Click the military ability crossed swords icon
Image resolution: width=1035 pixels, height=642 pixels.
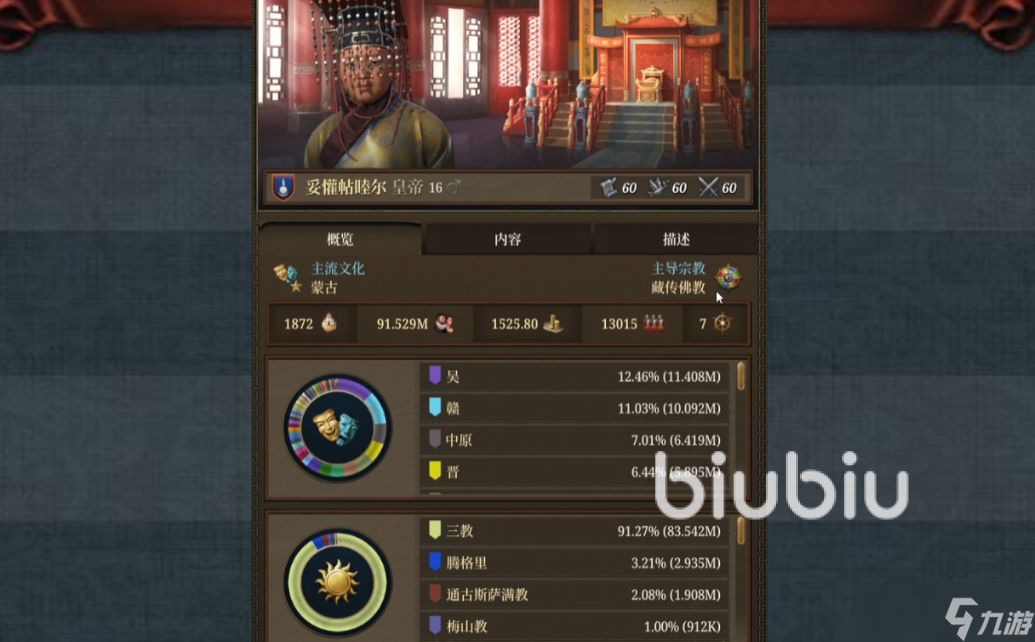pos(708,188)
